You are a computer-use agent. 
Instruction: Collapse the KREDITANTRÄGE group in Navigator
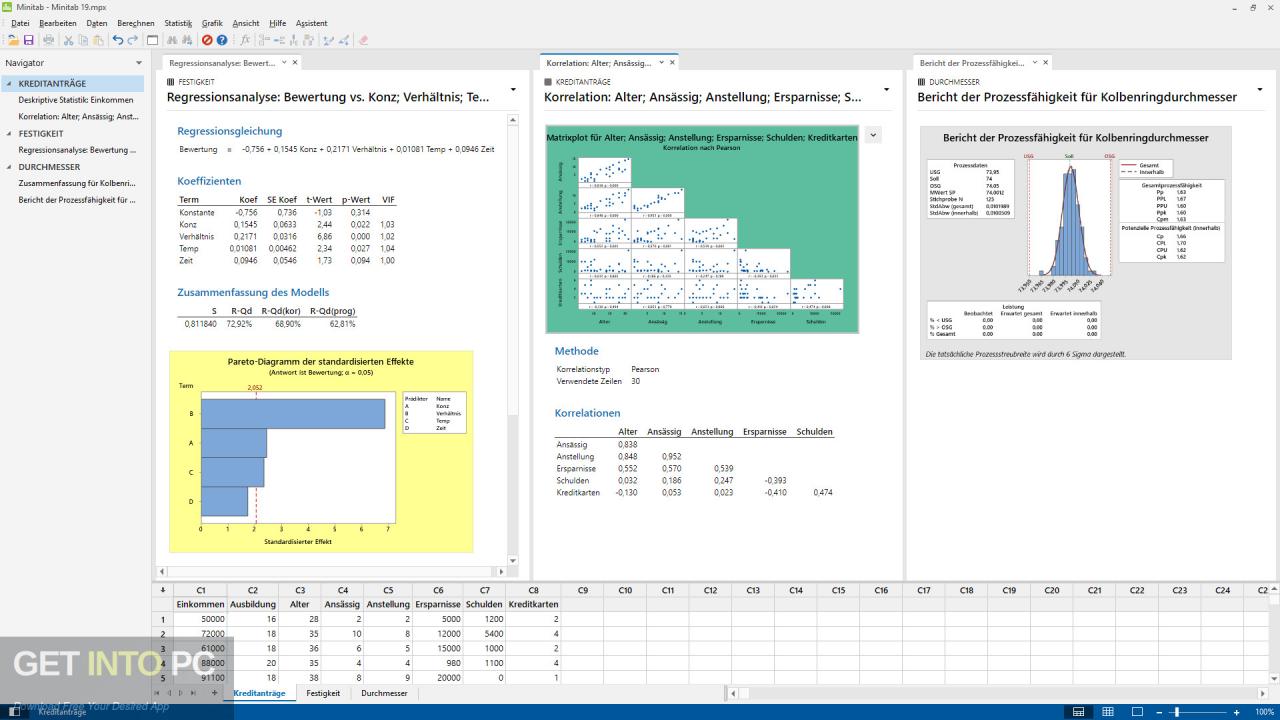pyautogui.click(x=9, y=84)
